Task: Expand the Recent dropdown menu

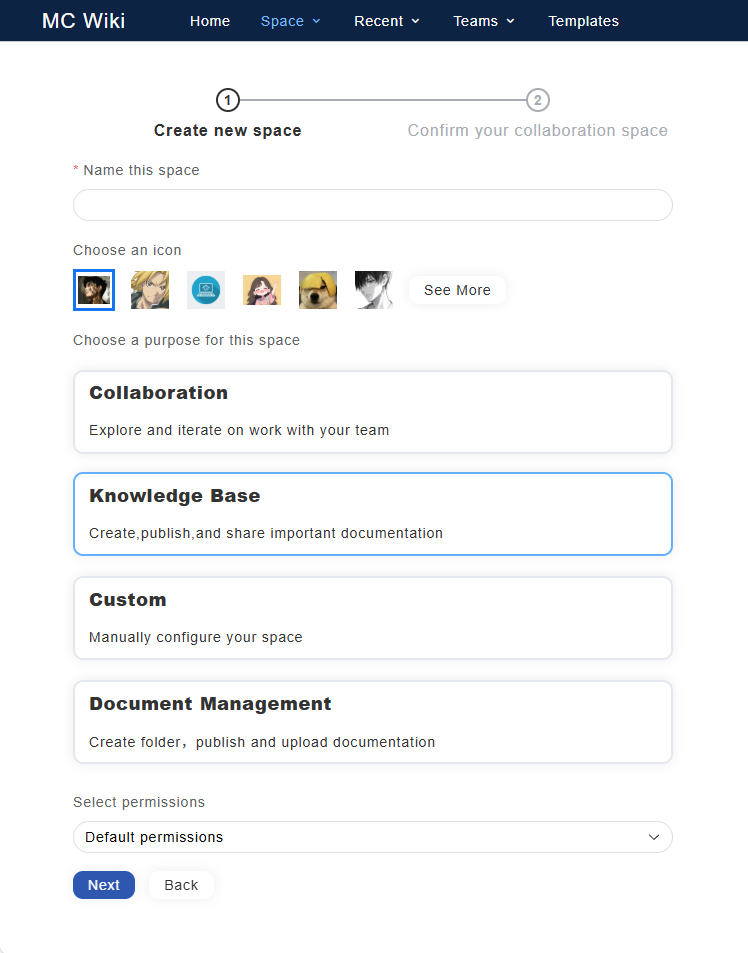Action: click(386, 21)
